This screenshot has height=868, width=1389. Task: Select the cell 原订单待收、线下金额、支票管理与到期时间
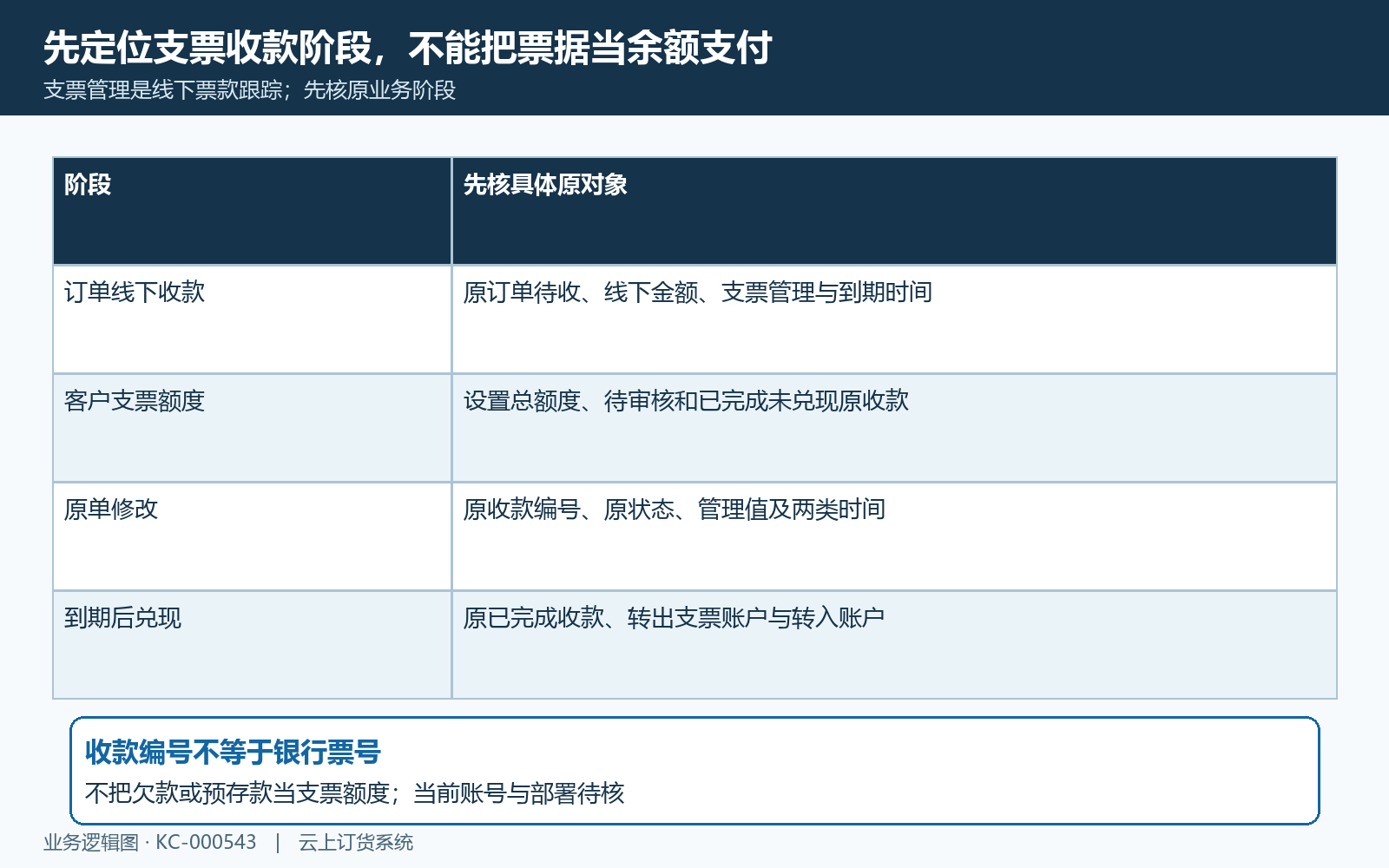tap(894, 319)
